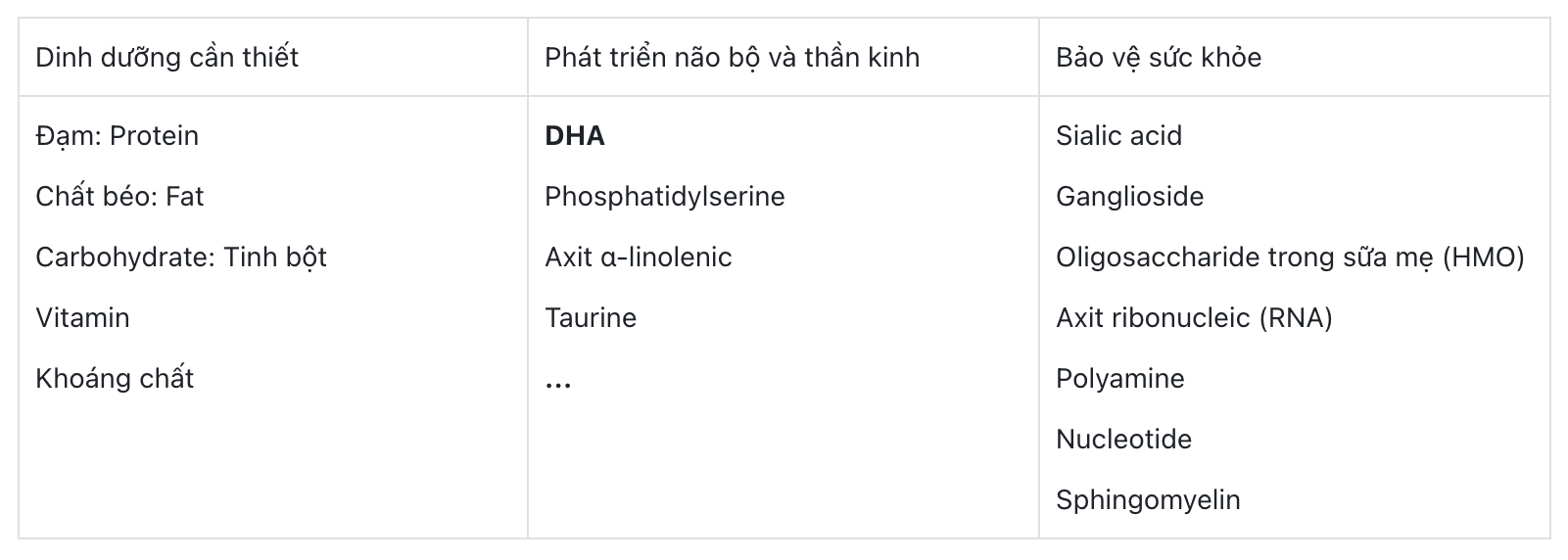Click 'Oligosaccharide trong sữa mẹ (HMO)' text
Viewport: 1568px width, 560px height.
pos(1289,257)
